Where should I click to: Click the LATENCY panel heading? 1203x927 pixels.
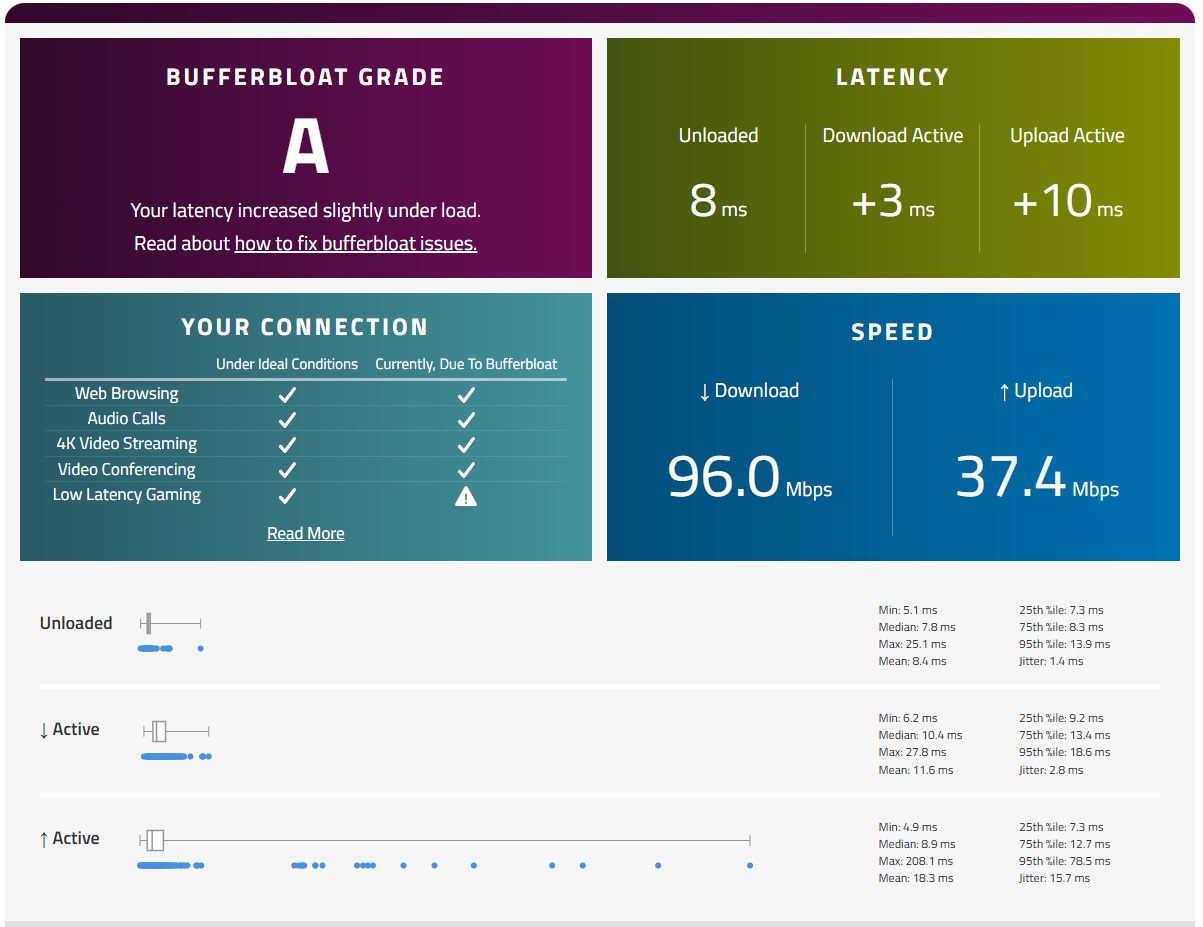pyautogui.click(x=892, y=77)
